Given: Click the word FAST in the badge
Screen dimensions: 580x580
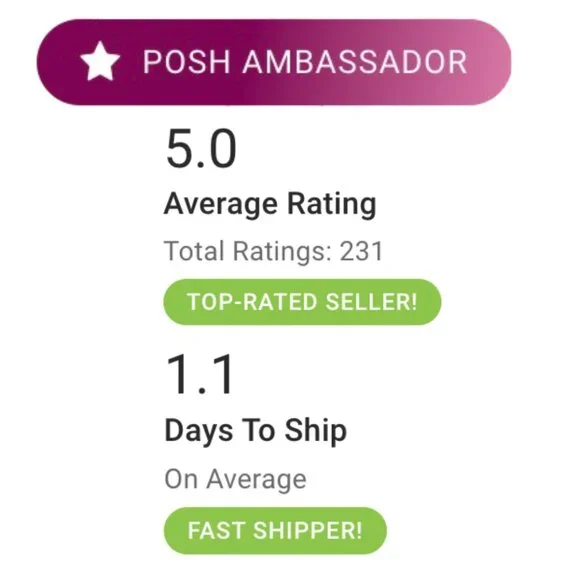Looking at the screenshot, I should point(216,531).
